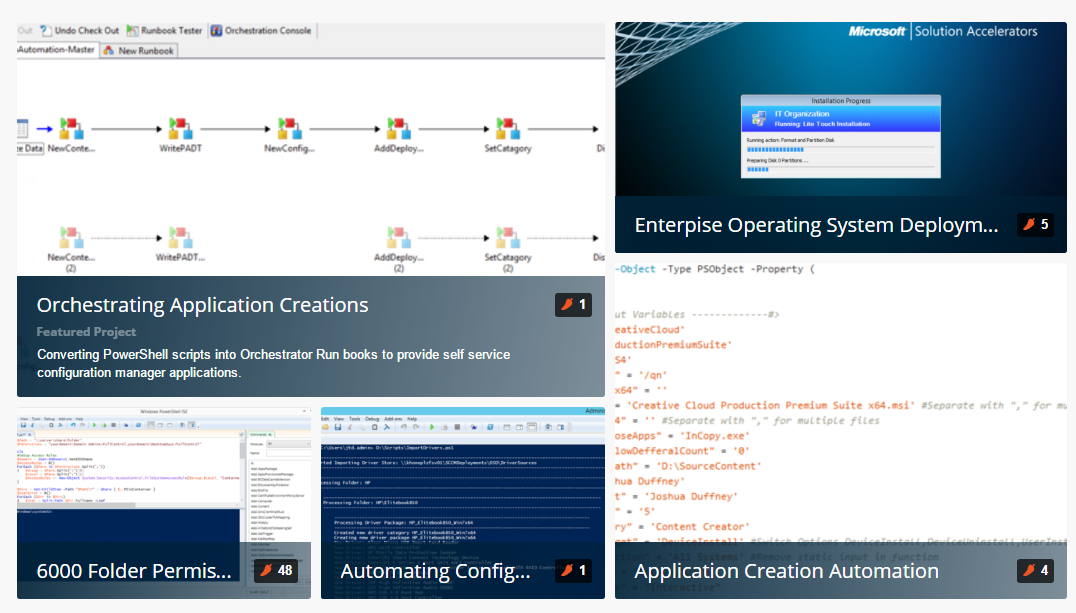Viewport: 1076px width, 613px height.
Task: Click the faded SetCatagory (2) activity icon
Action: click(508, 238)
